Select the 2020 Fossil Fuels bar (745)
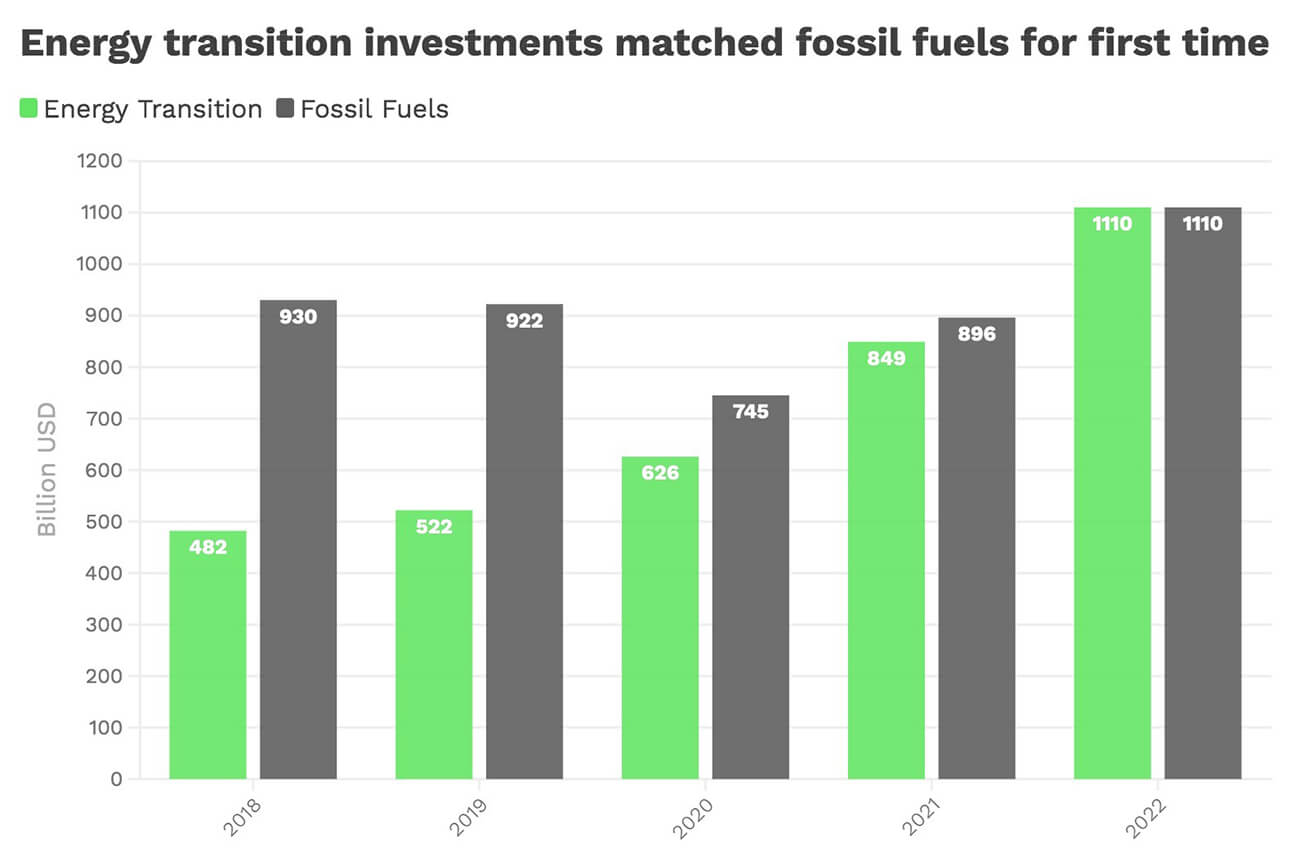This screenshot has width=1300, height=864. [x=750, y=587]
